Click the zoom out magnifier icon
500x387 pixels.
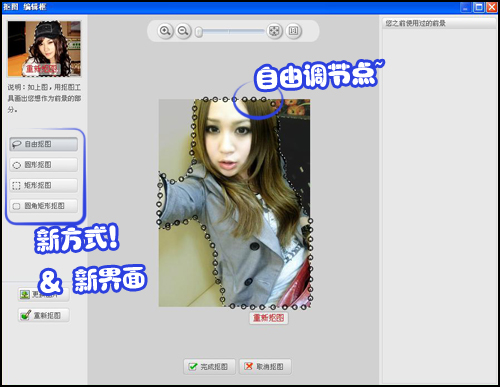point(183,31)
